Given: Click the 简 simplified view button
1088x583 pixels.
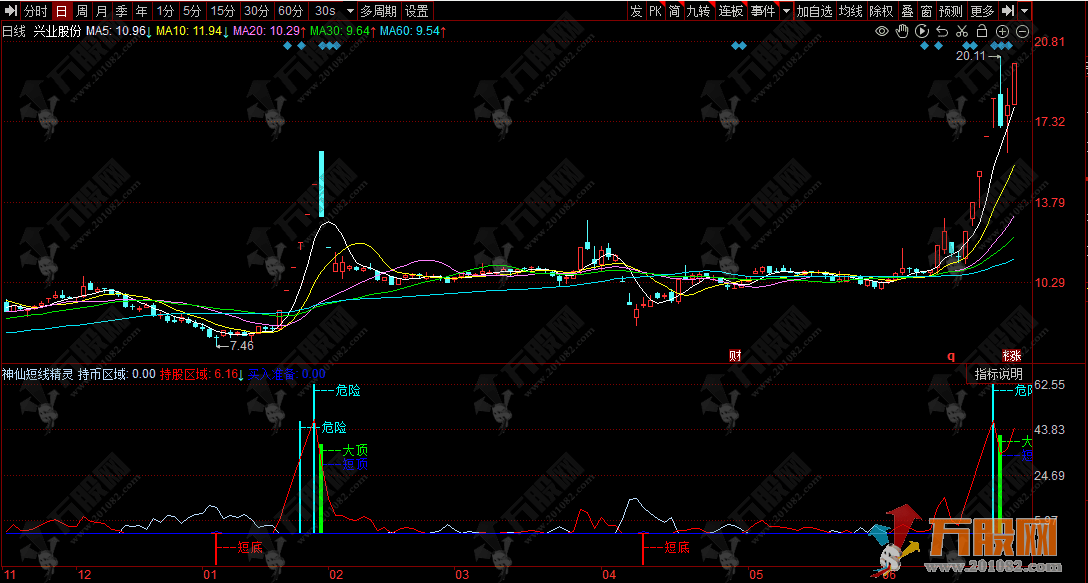Looking at the screenshot, I should click(x=674, y=11).
